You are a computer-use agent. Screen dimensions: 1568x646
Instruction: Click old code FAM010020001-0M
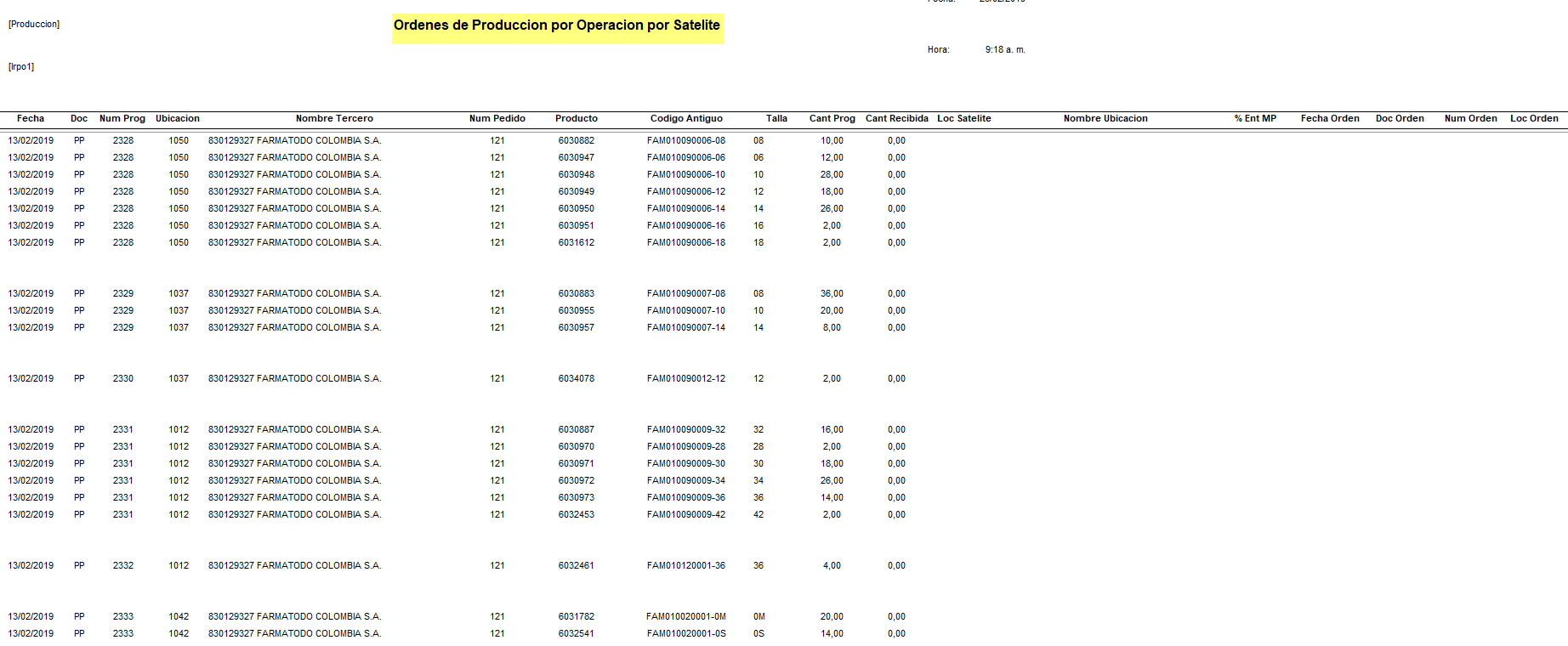click(x=686, y=616)
